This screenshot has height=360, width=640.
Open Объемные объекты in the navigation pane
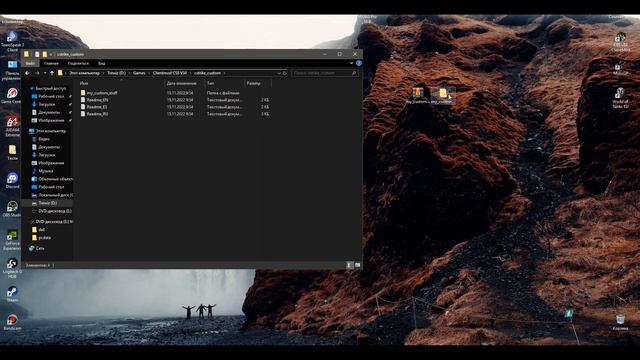(x=52, y=179)
